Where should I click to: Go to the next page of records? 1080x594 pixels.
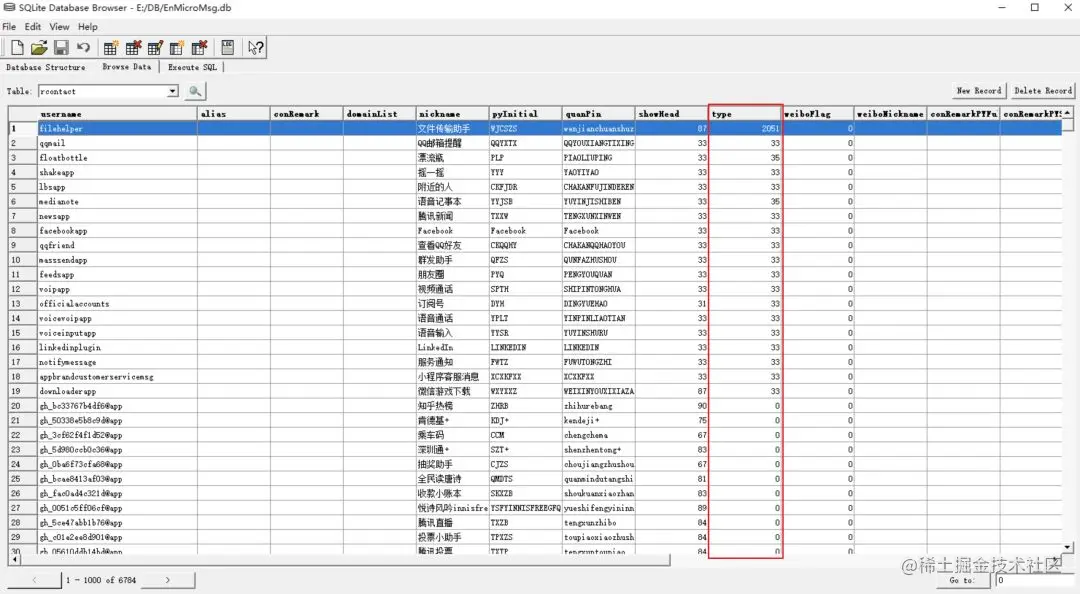tap(167, 580)
